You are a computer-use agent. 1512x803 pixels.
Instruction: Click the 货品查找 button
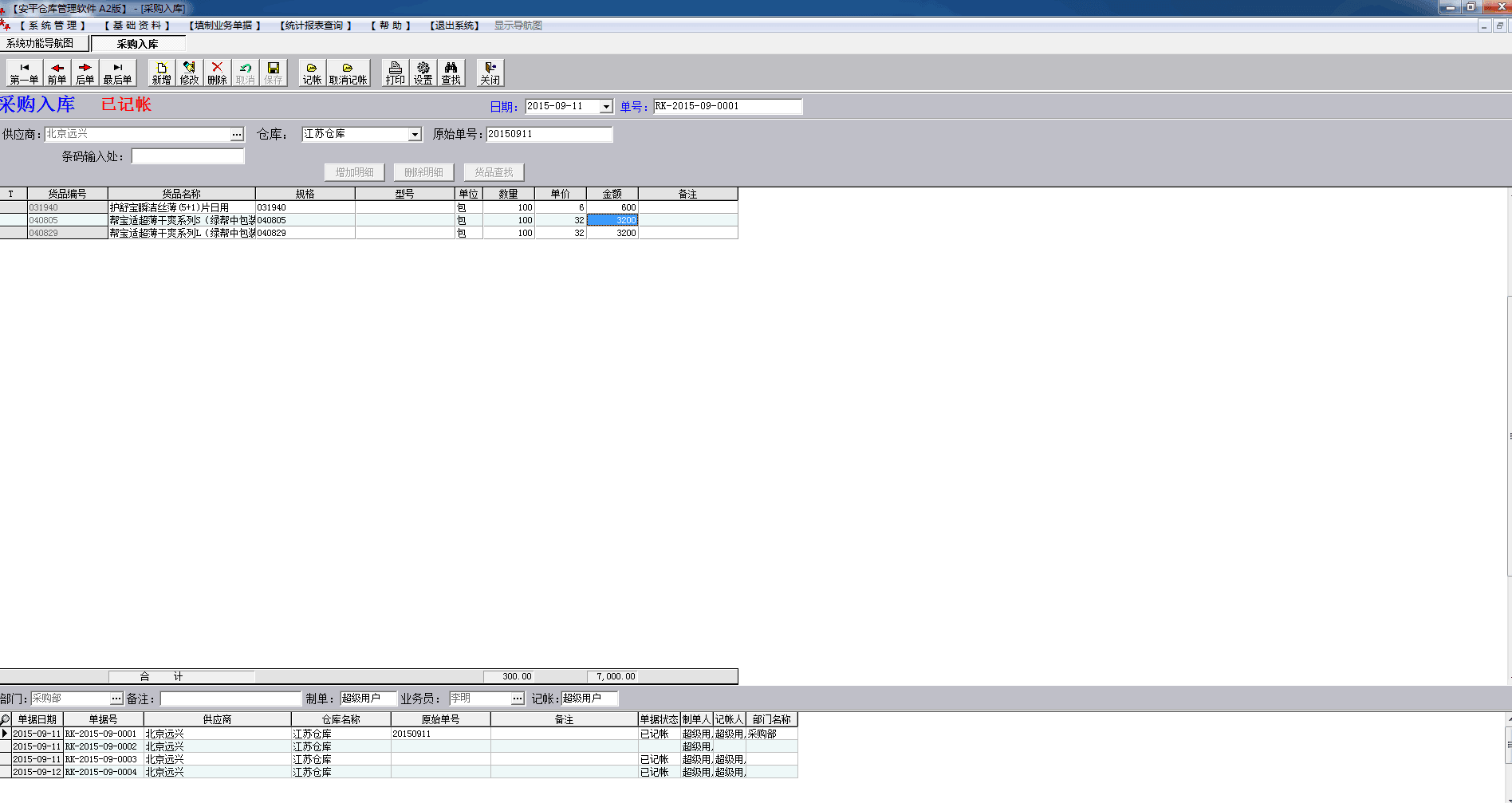(x=494, y=172)
